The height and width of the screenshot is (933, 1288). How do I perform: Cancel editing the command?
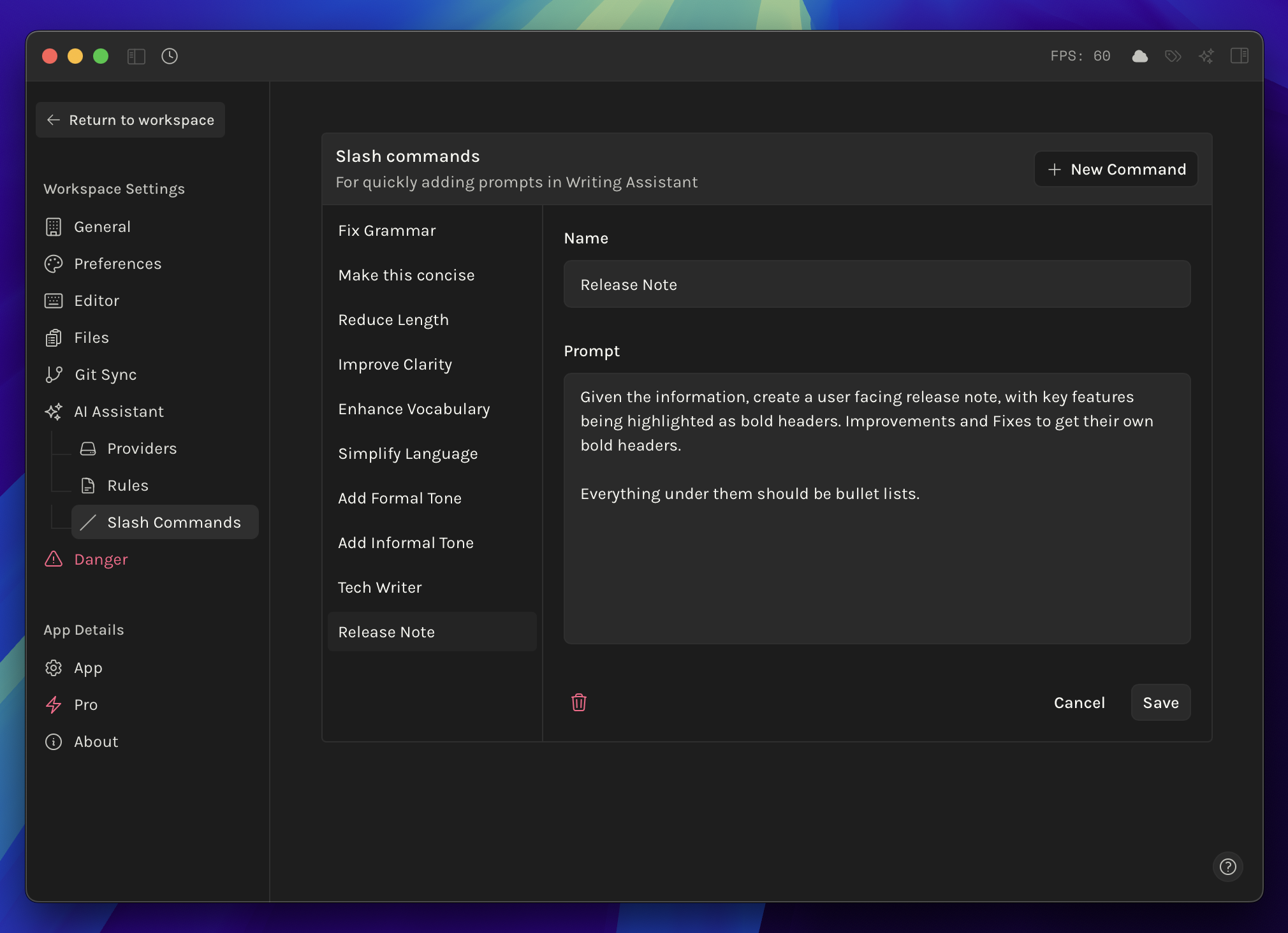click(x=1079, y=702)
